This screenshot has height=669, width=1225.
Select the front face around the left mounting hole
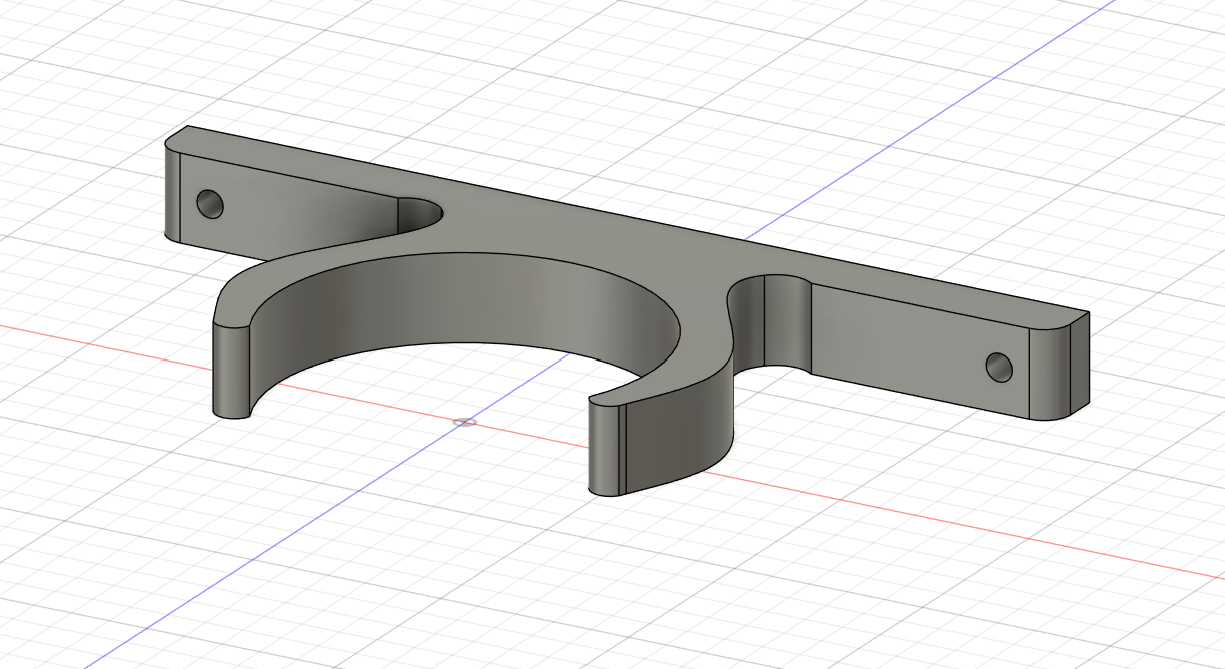click(290, 205)
